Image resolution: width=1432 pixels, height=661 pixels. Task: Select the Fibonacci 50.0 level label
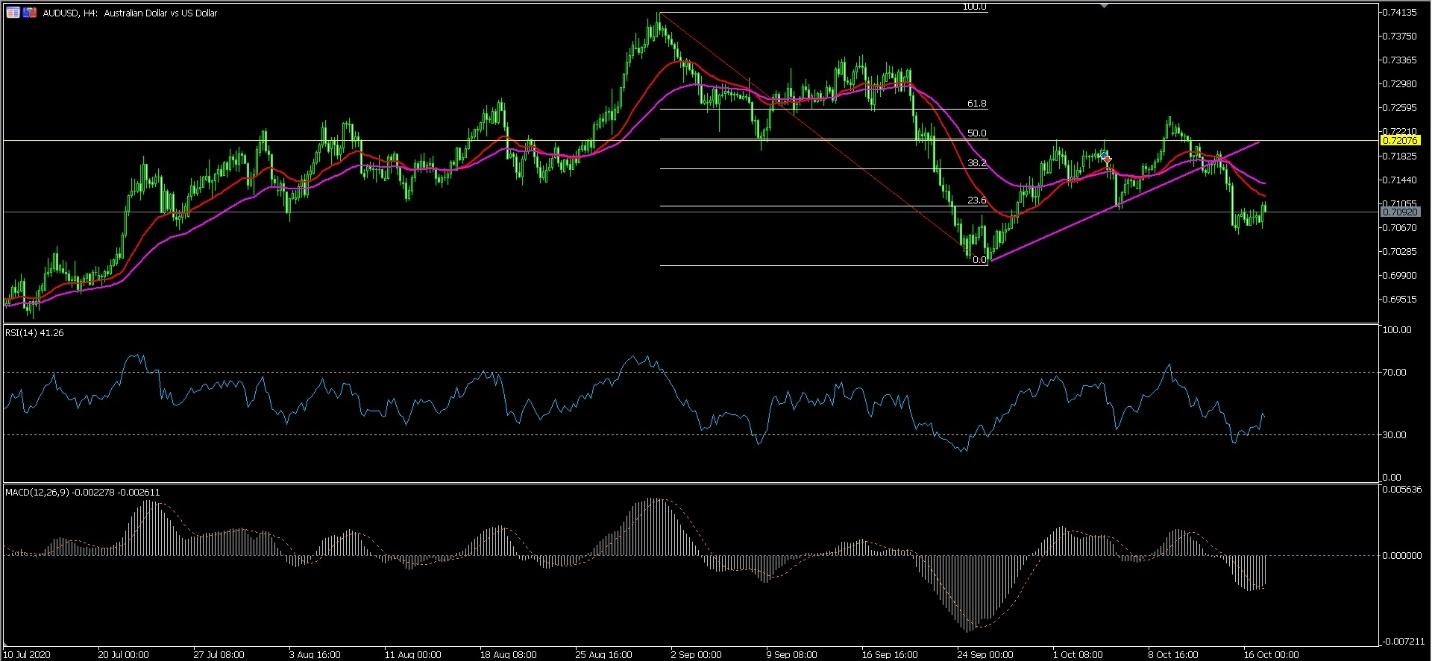click(x=977, y=133)
